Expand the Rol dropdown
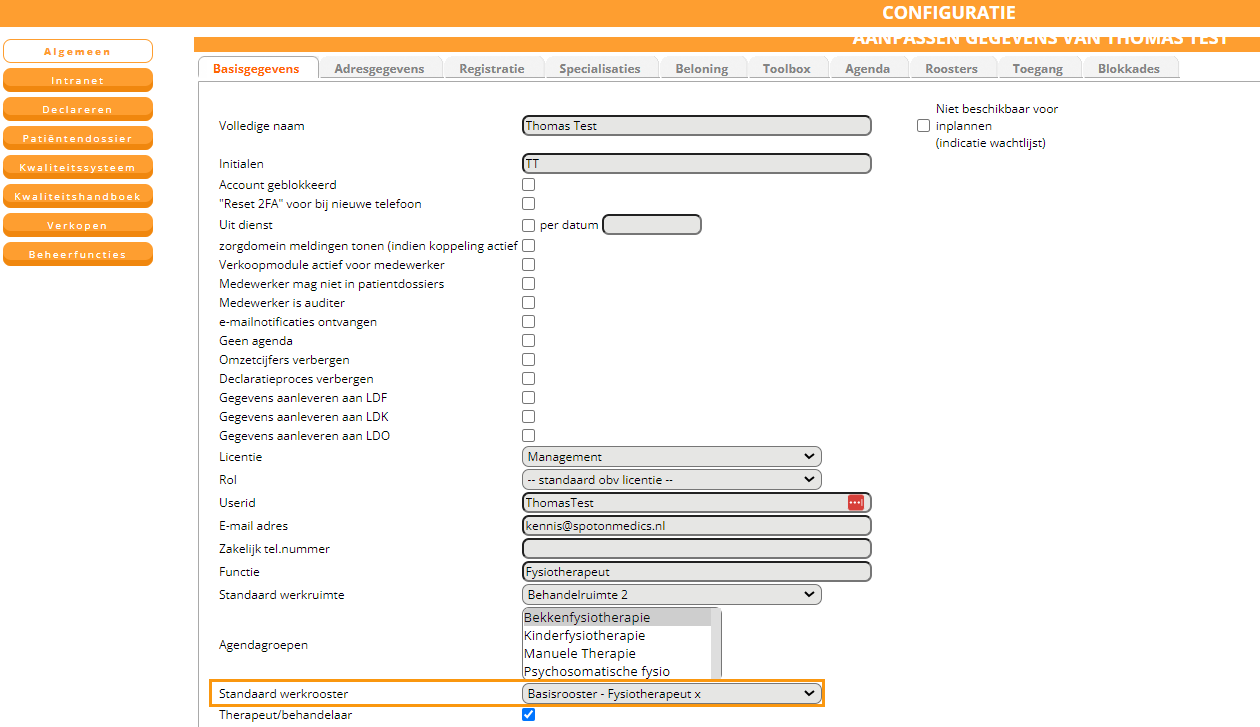Image resolution: width=1260 pixels, height=727 pixels. [671, 480]
